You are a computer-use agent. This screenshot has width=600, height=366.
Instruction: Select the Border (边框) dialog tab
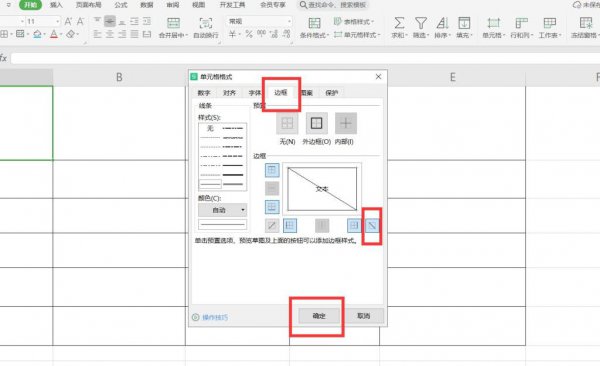(281, 93)
